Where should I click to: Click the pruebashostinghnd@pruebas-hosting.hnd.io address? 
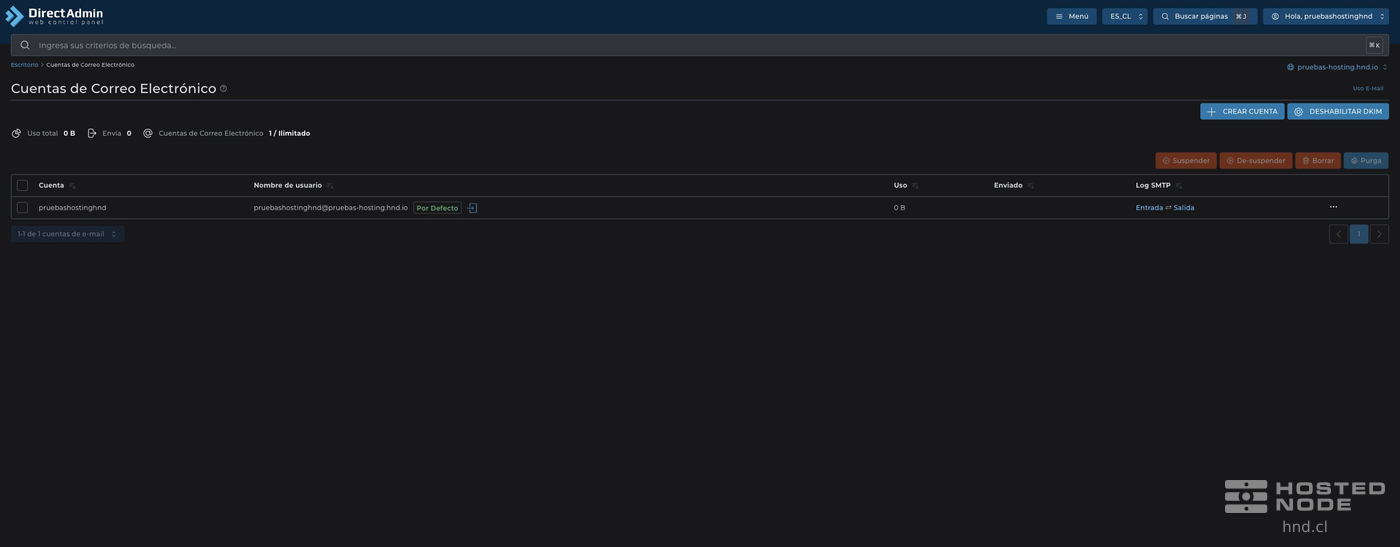[331, 208]
